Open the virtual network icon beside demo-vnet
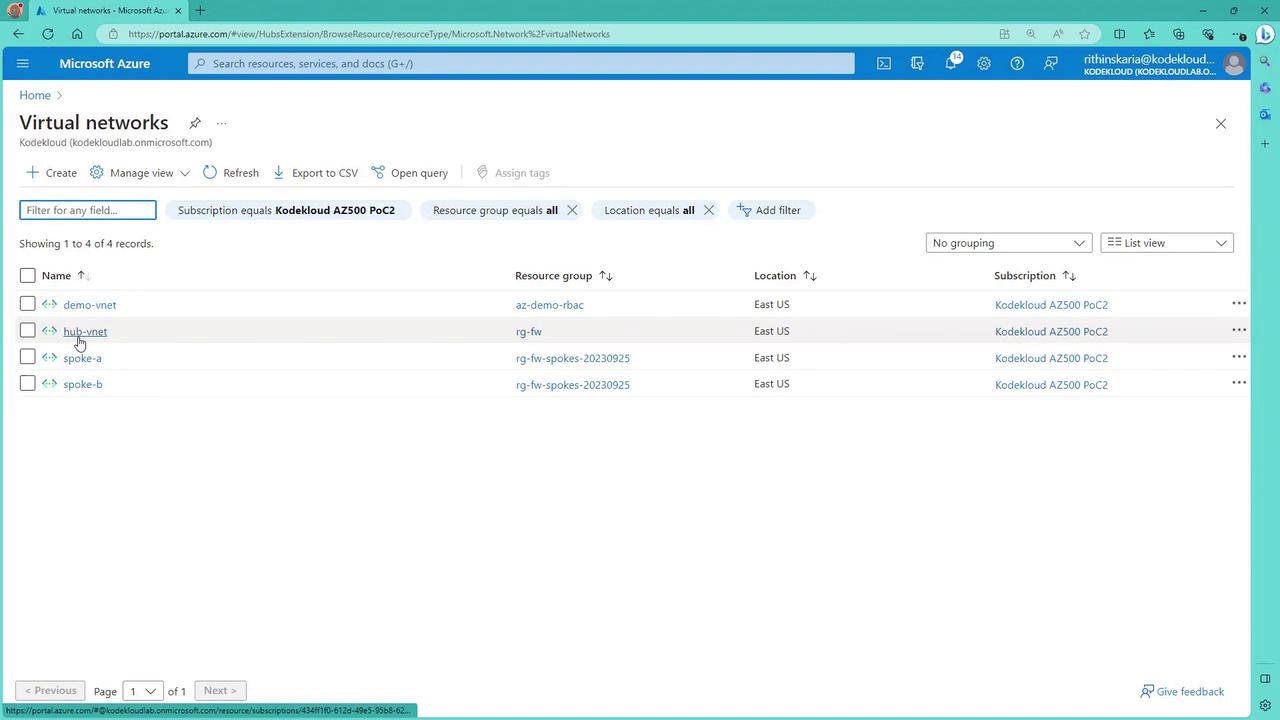 point(49,305)
